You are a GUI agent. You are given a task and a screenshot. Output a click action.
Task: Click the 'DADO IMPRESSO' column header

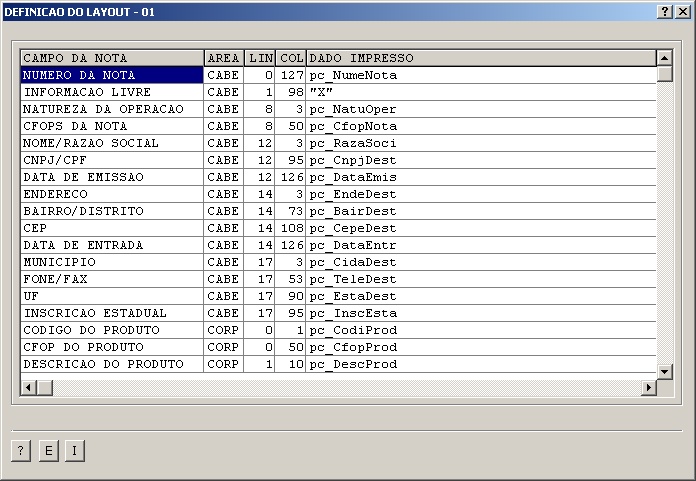pos(480,58)
